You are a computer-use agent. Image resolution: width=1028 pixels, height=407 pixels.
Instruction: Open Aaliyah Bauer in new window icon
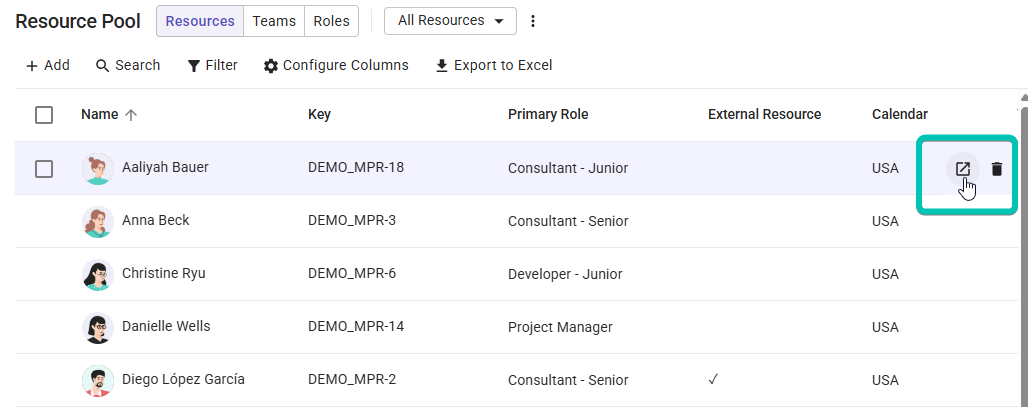pos(962,169)
